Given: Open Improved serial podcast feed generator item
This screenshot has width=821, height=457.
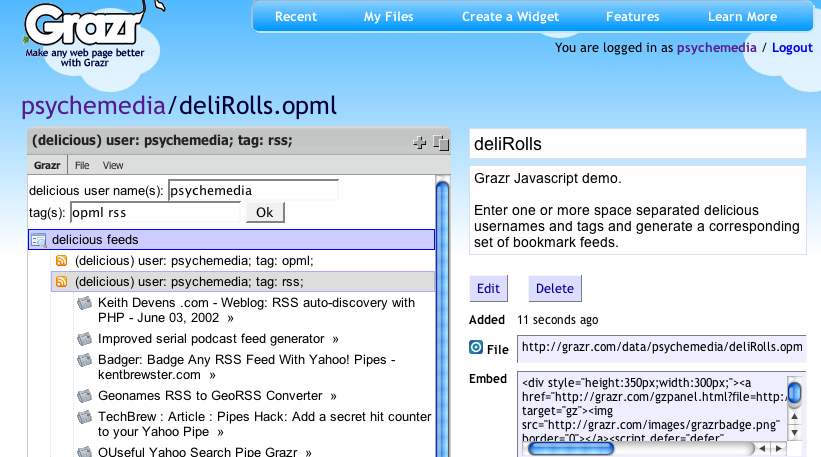Looking at the screenshot, I should pyautogui.click(x=211, y=339).
